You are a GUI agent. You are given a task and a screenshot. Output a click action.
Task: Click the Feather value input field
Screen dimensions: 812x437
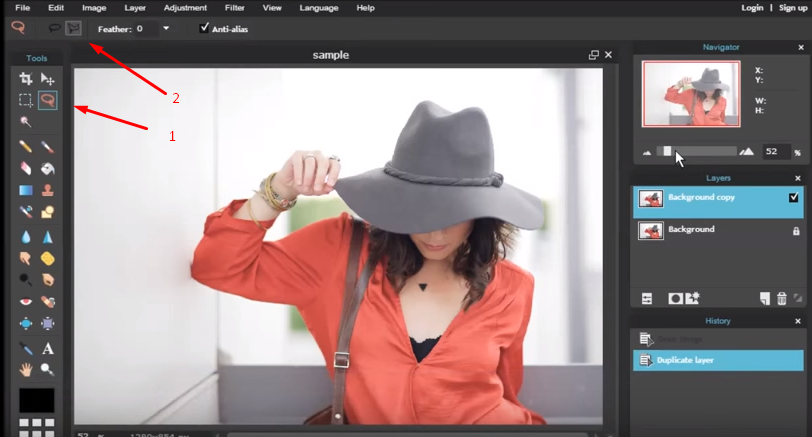tap(146, 29)
